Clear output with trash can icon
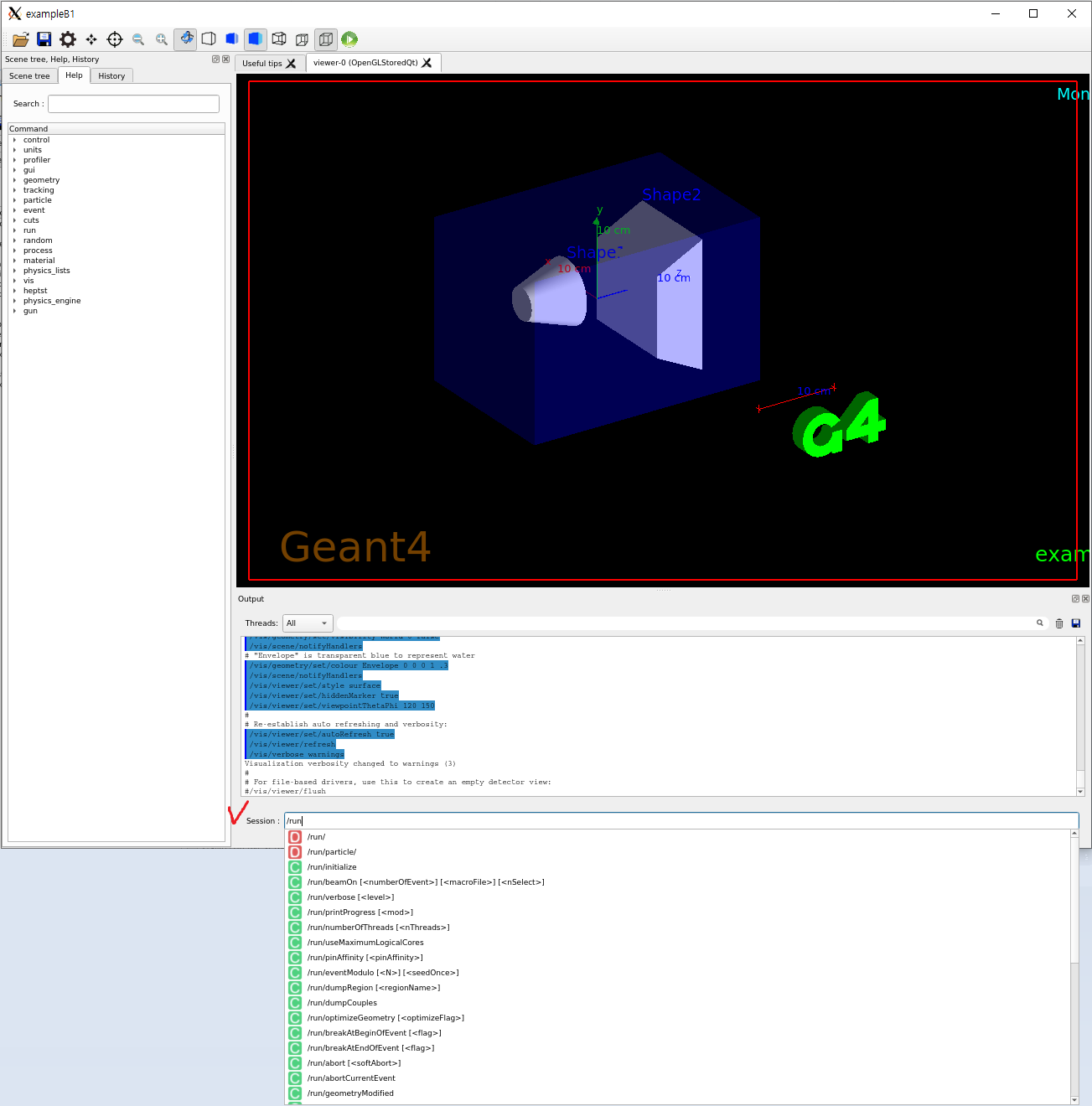 (1059, 623)
